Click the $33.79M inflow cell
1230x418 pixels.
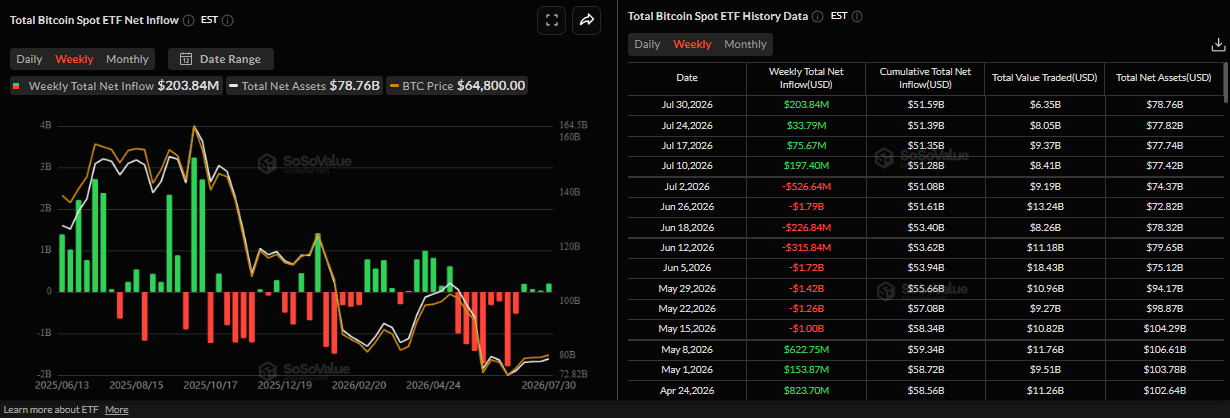point(806,124)
